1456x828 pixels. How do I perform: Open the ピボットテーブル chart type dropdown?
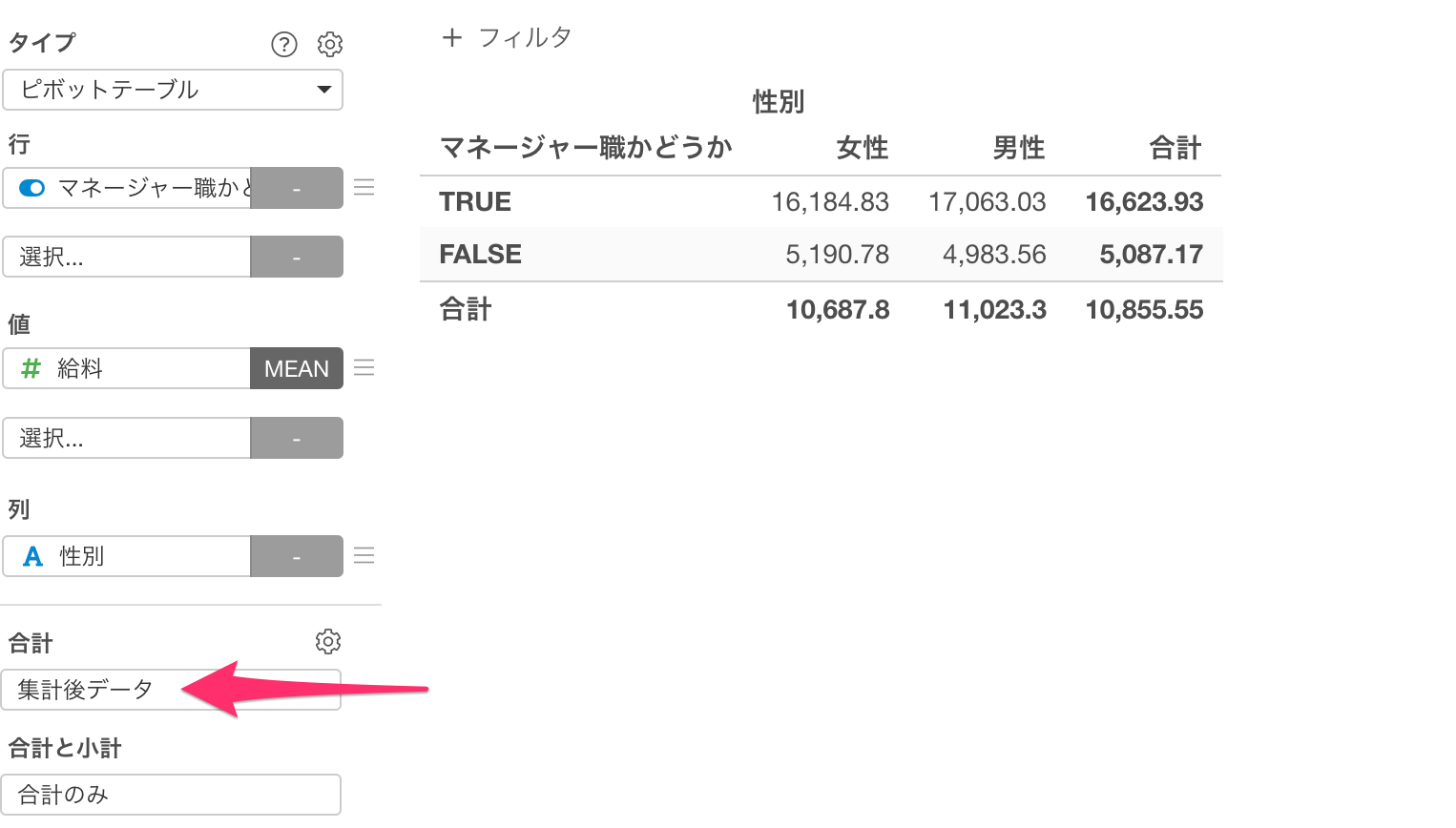pos(172,90)
